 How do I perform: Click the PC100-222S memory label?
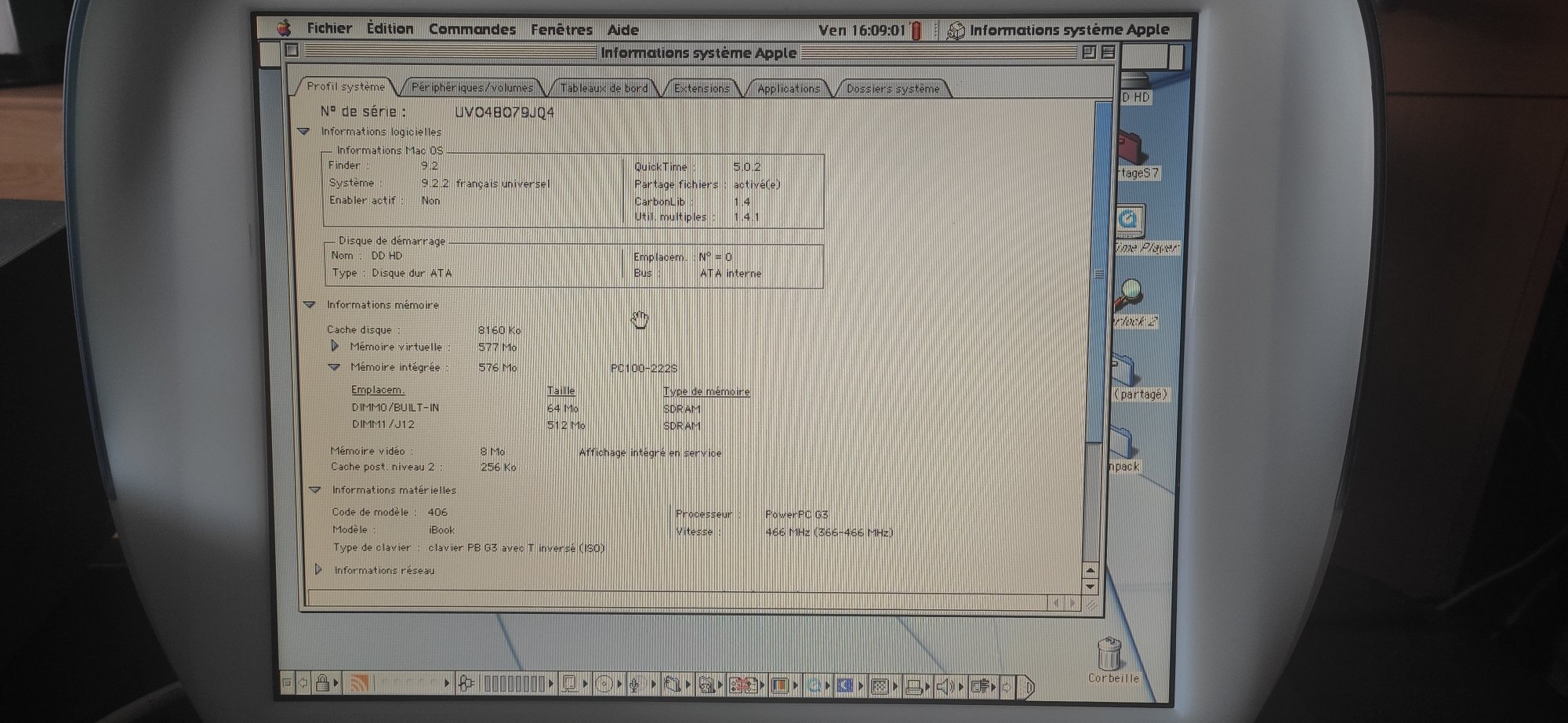tap(644, 368)
